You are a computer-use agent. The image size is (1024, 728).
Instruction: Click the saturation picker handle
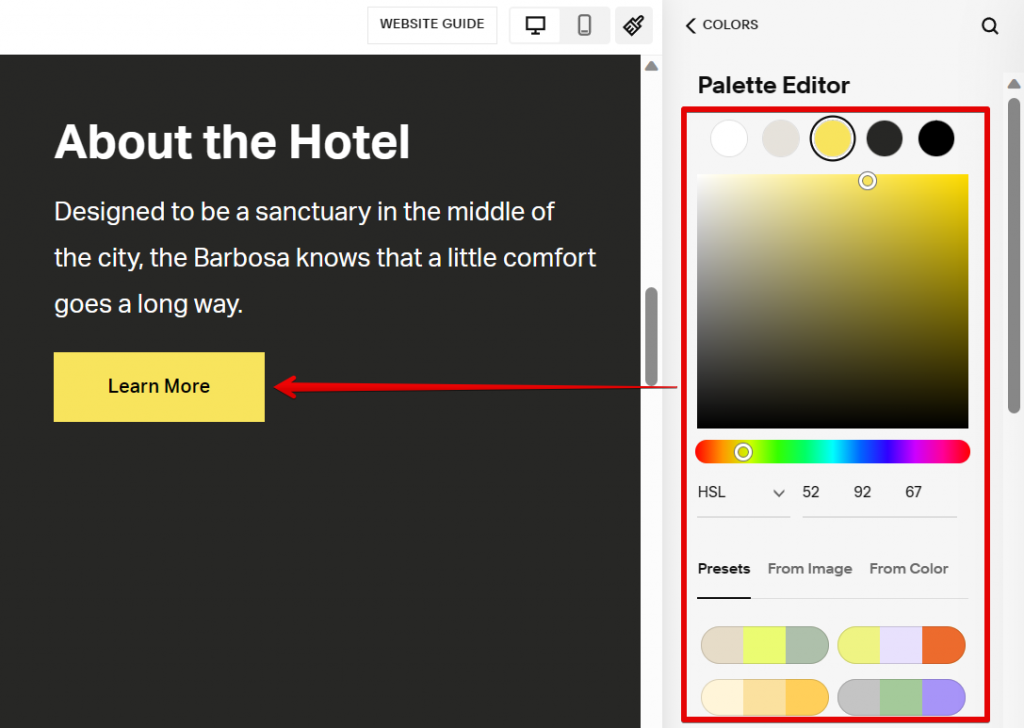(x=868, y=180)
